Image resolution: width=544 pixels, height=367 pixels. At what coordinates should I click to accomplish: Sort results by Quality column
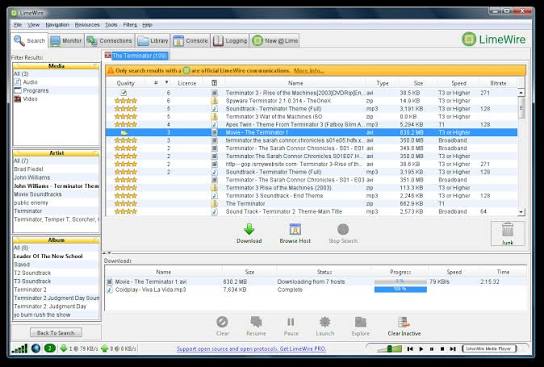pyautogui.click(x=126, y=83)
